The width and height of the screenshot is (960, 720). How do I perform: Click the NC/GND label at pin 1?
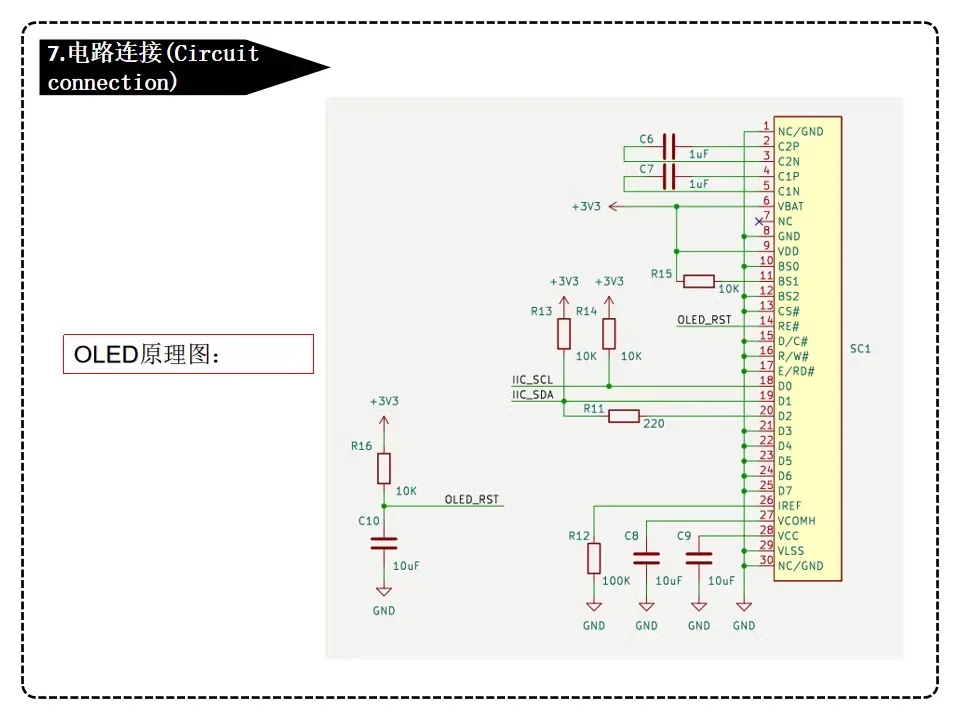coord(801,132)
